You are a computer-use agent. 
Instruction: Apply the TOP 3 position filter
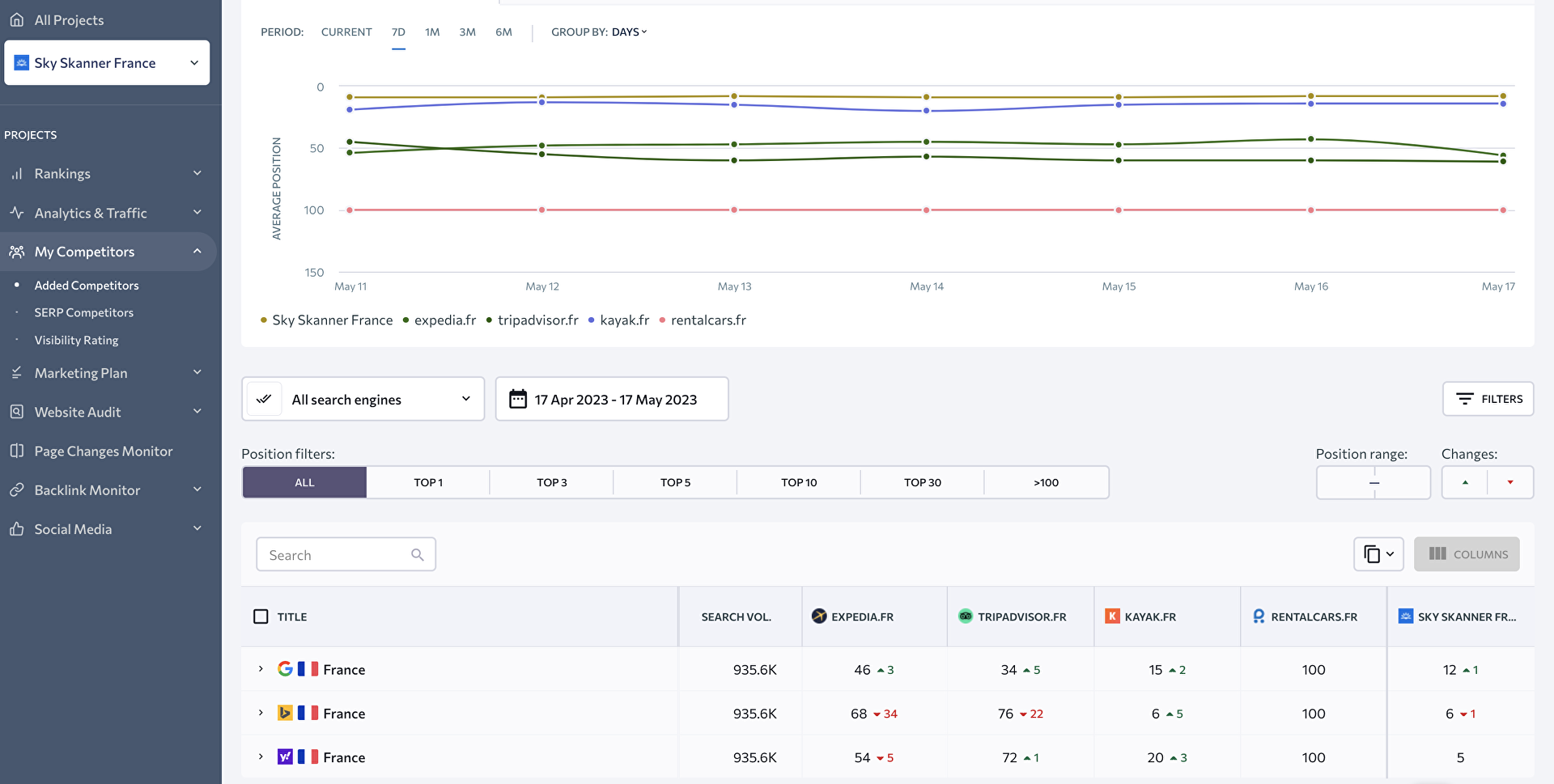point(552,482)
